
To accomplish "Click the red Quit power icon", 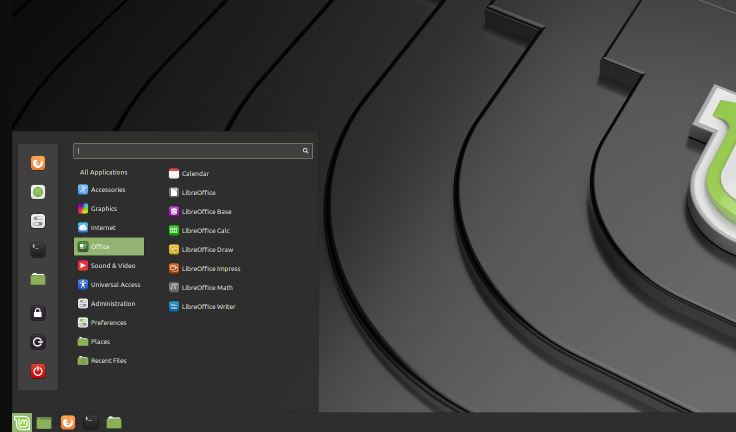I will click(38, 371).
